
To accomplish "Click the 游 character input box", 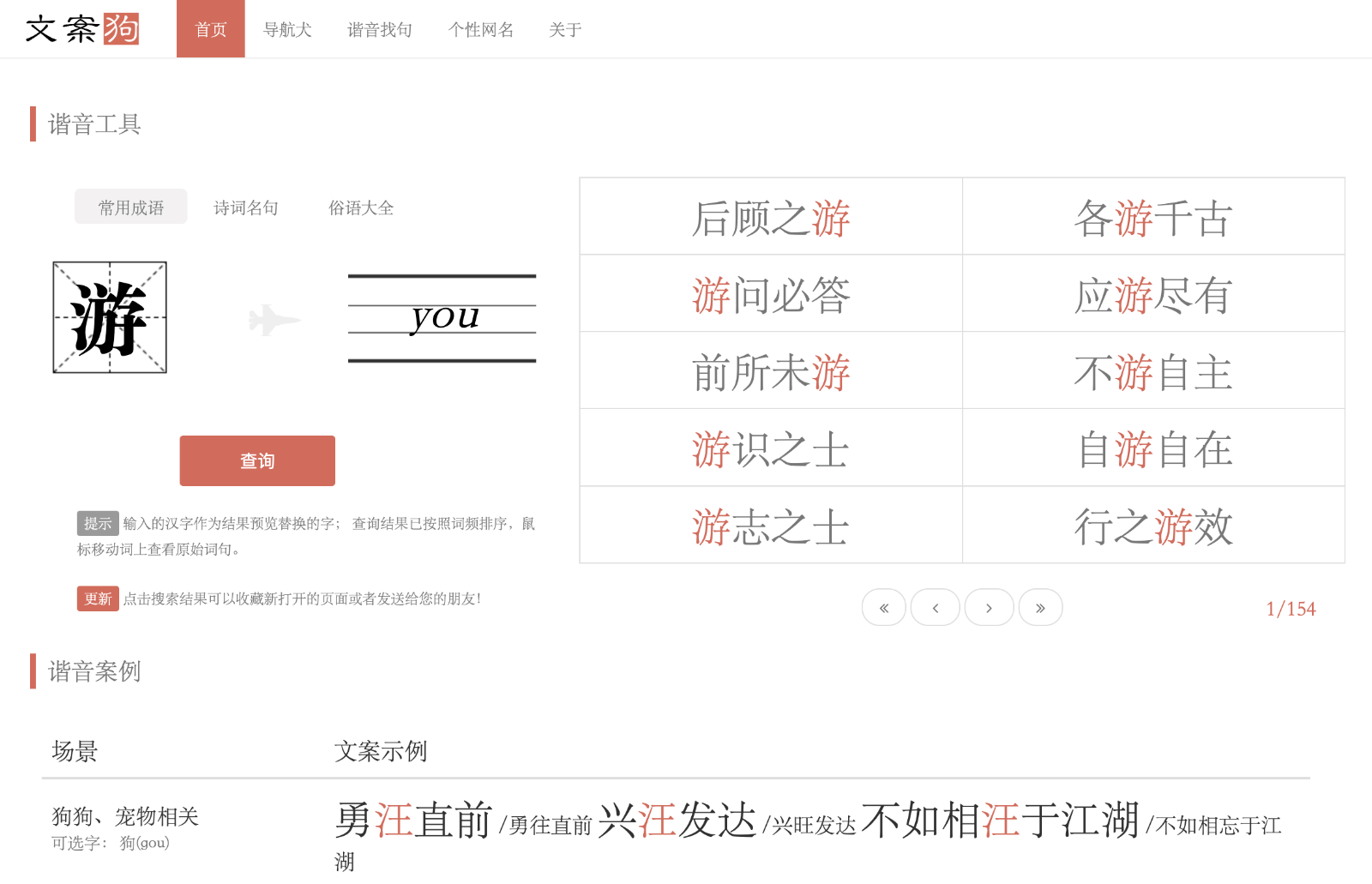I will [110, 318].
